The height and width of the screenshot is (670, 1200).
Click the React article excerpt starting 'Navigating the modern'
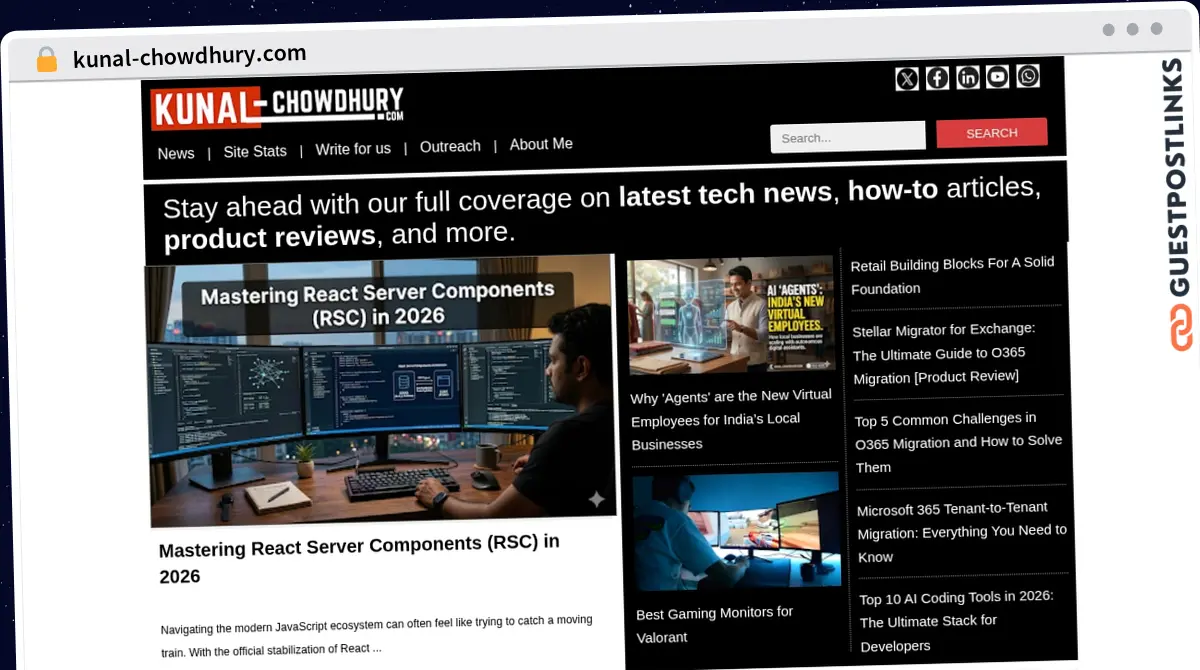[x=377, y=636]
